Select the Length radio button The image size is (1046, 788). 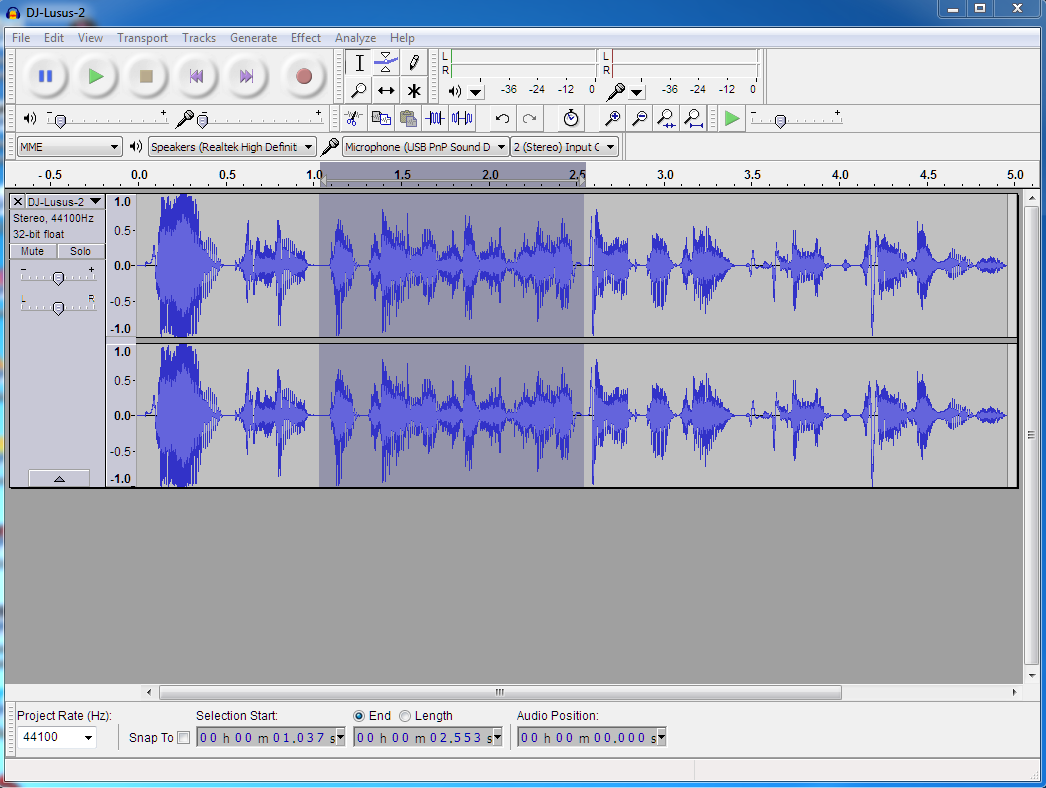(x=403, y=715)
